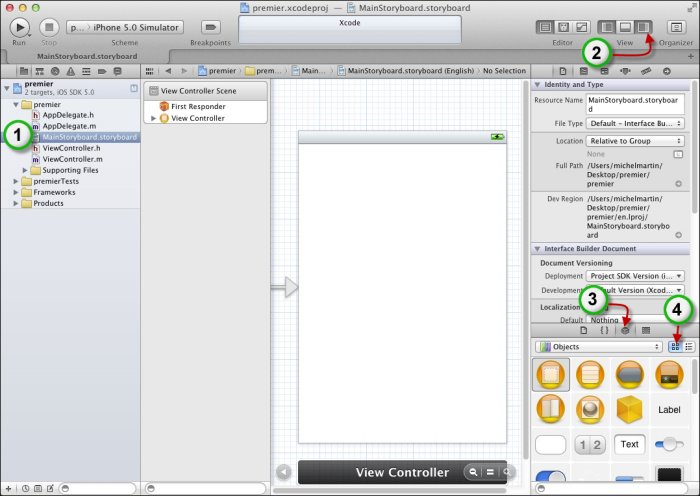The image size is (700, 496).
Task: Select First Responder in scene outline
Action: (198, 106)
